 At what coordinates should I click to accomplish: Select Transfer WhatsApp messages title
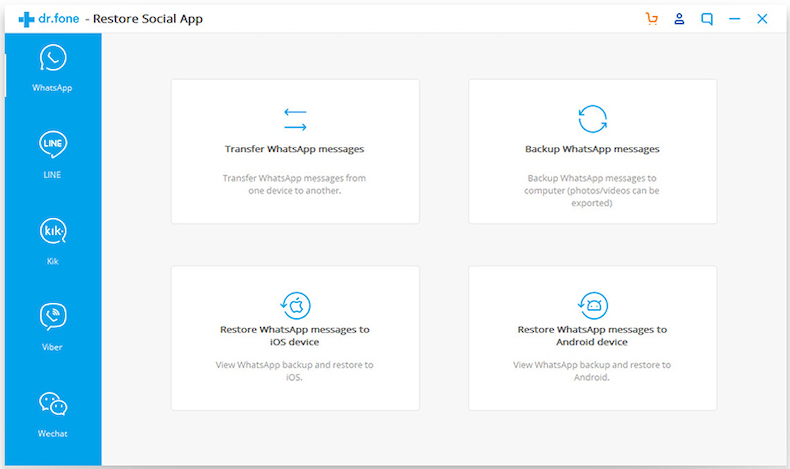click(294, 149)
